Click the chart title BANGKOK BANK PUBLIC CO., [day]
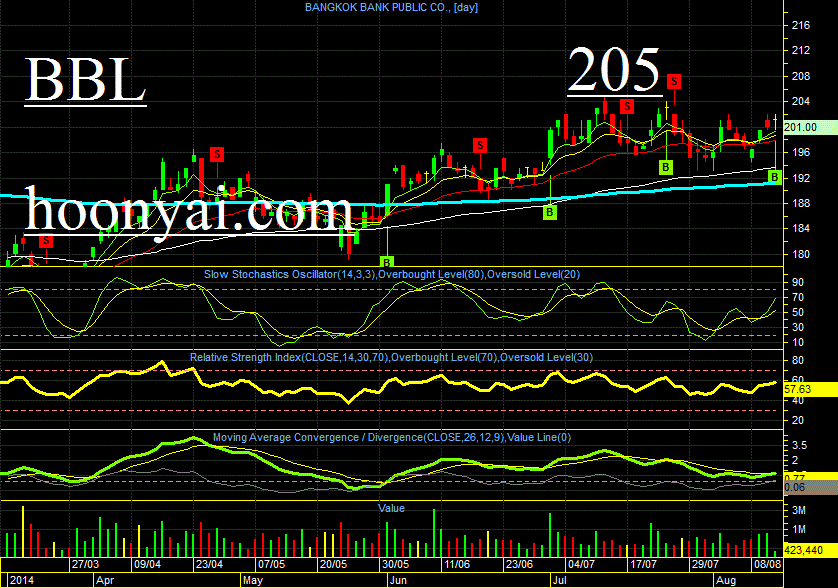Viewport: 838px width, 588px height. tap(391, 7)
